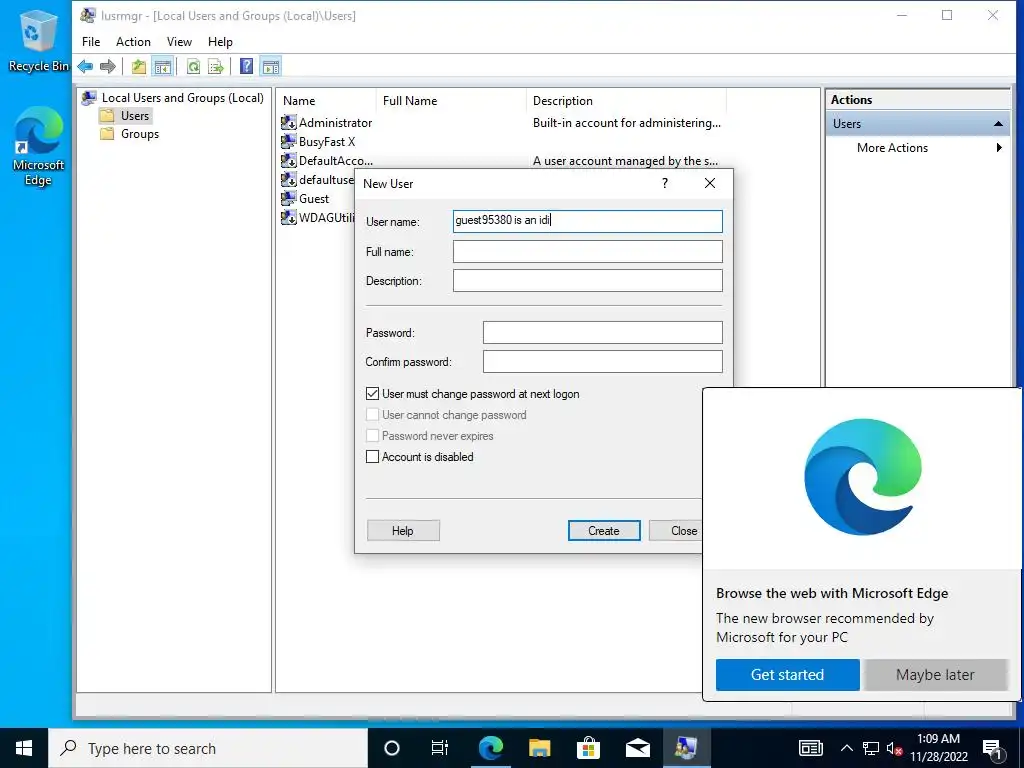Click the Full Name column header

tap(451, 101)
